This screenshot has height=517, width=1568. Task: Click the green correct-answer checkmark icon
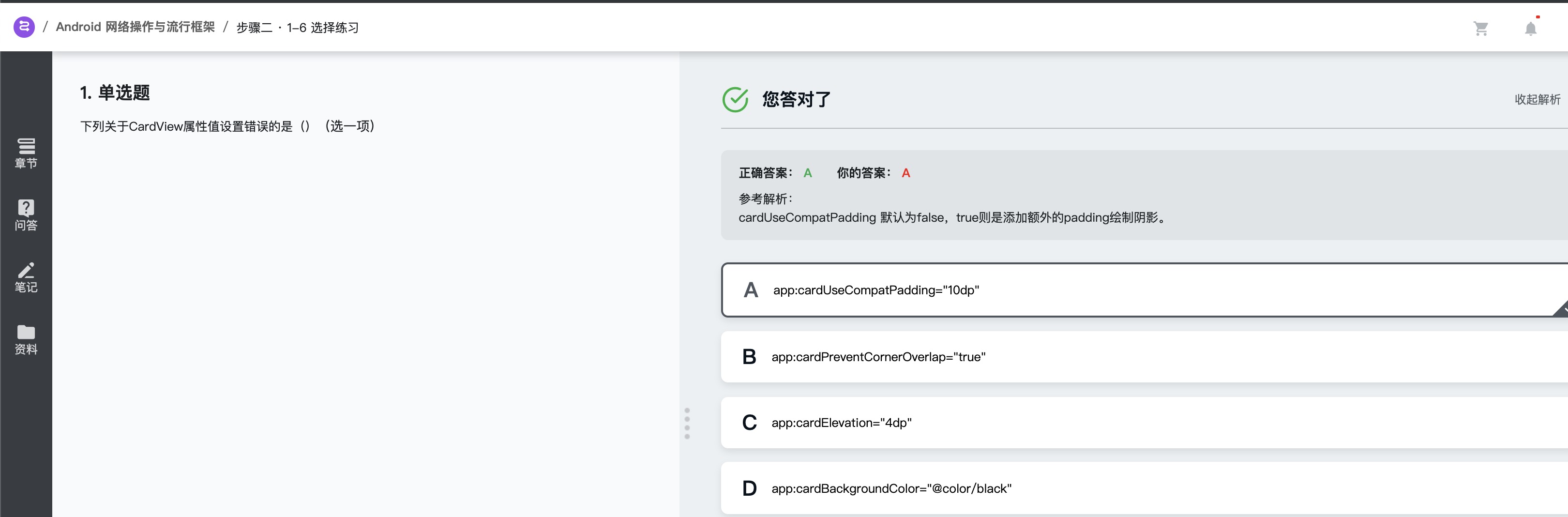[x=735, y=99]
